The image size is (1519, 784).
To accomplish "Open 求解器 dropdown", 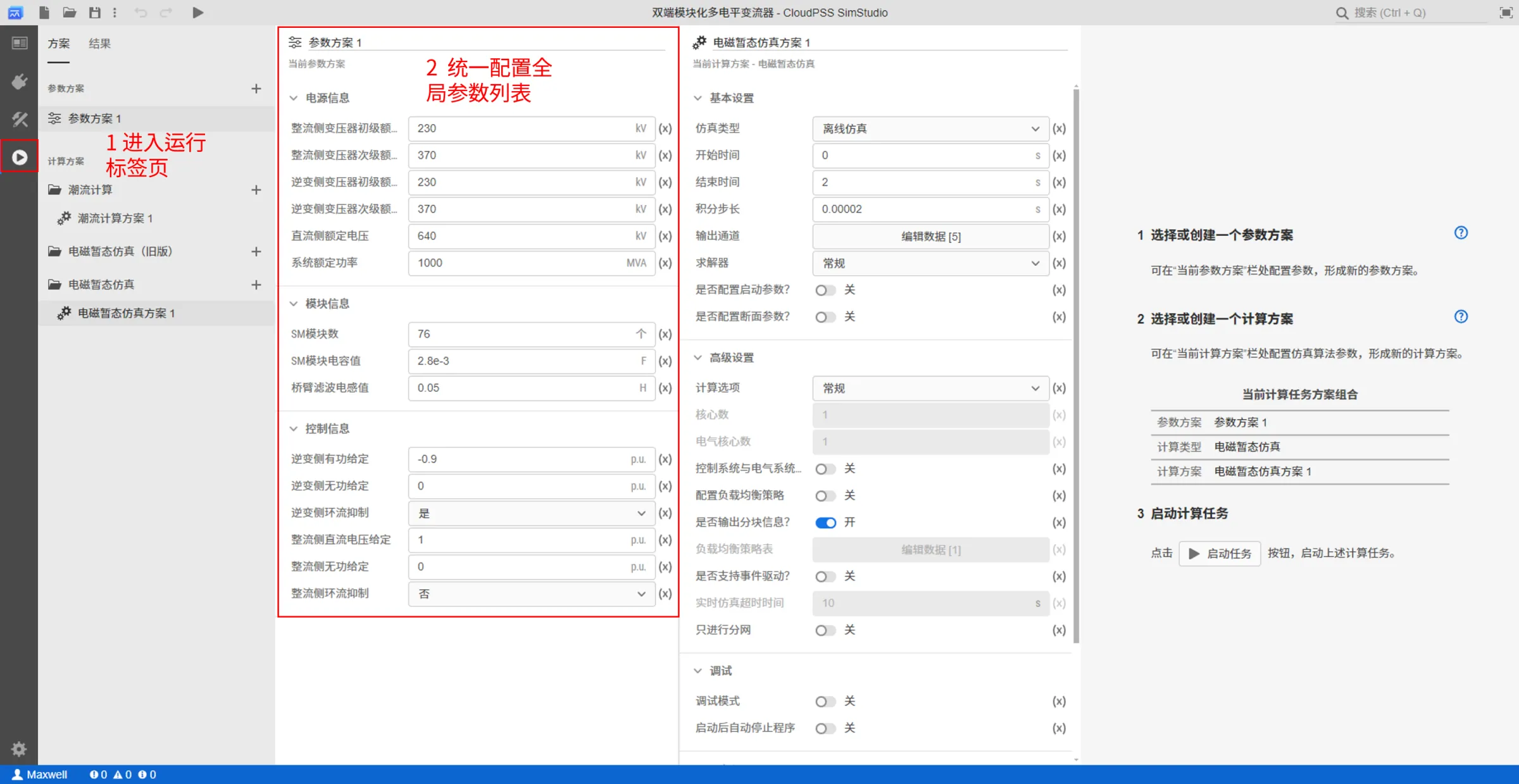I will 930,263.
